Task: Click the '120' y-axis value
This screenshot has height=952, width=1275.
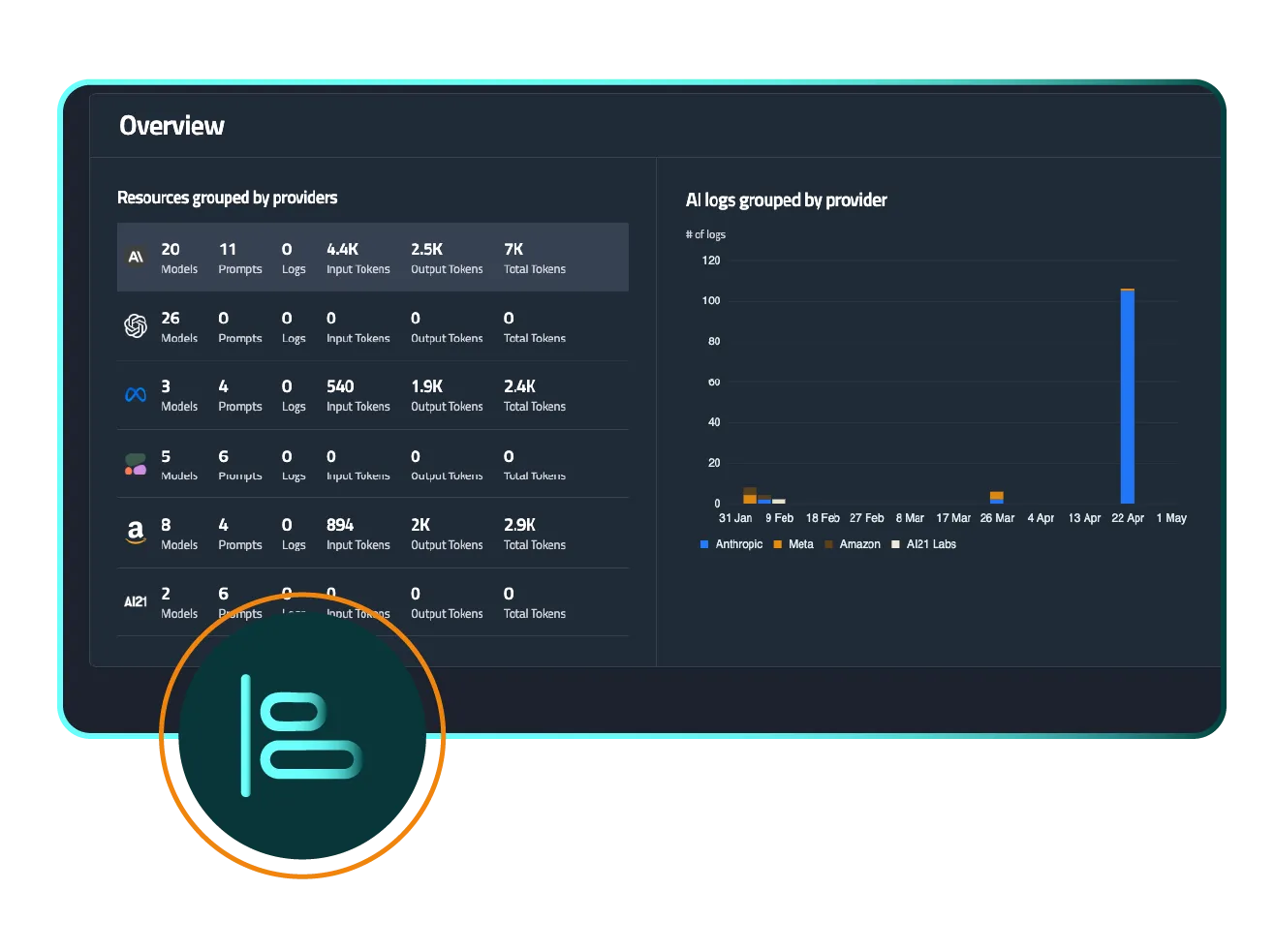Action: click(x=711, y=261)
